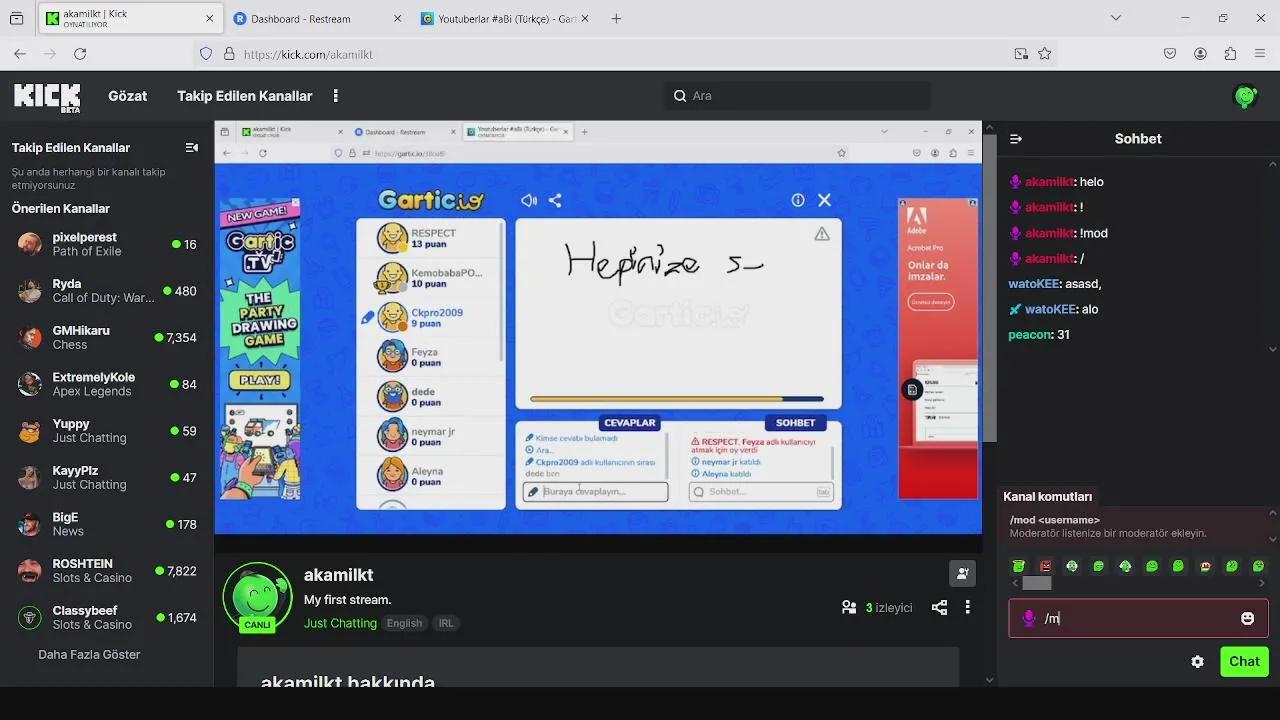Open Takip Edilen Kanallar in top navigation
Screen dimensions: 1280x720
point(245,96)
